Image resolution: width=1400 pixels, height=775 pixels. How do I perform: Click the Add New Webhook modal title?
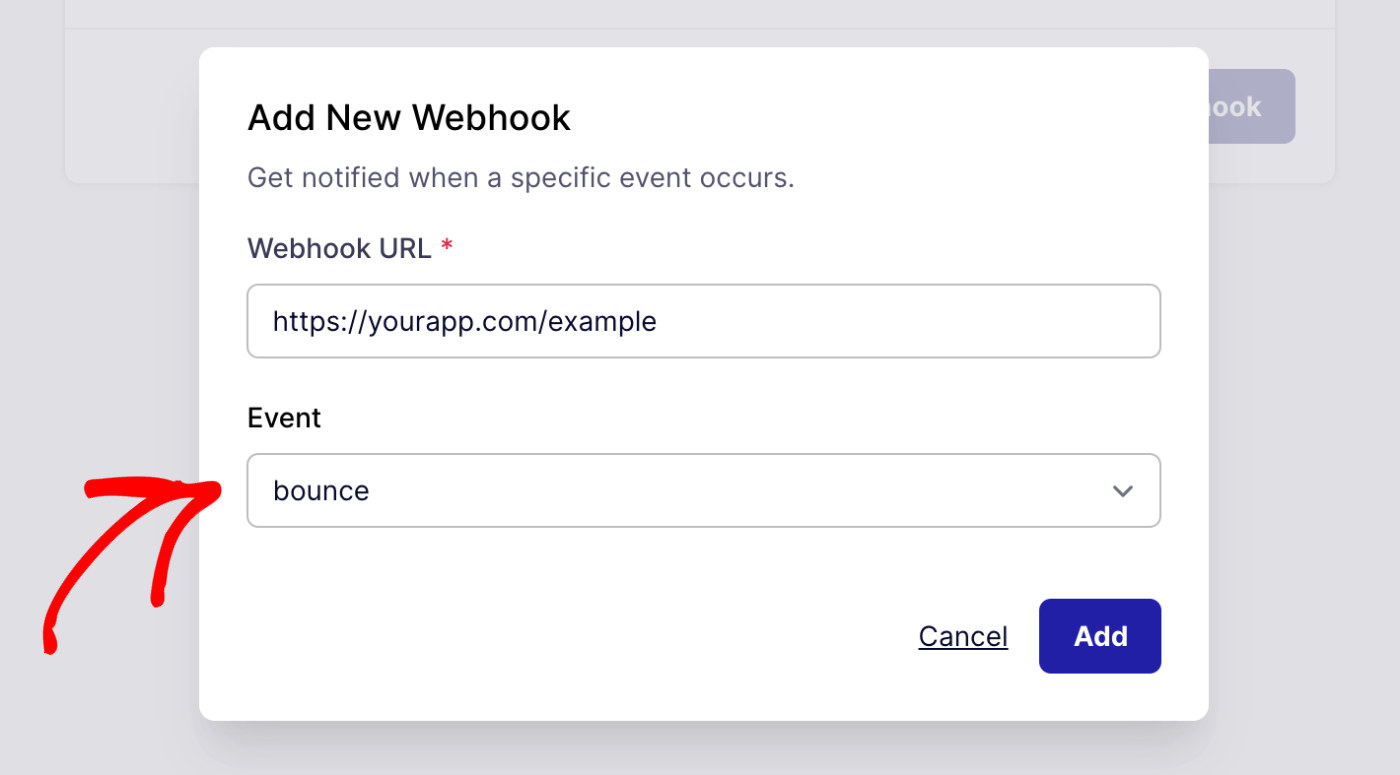click(x=408, y=118)
